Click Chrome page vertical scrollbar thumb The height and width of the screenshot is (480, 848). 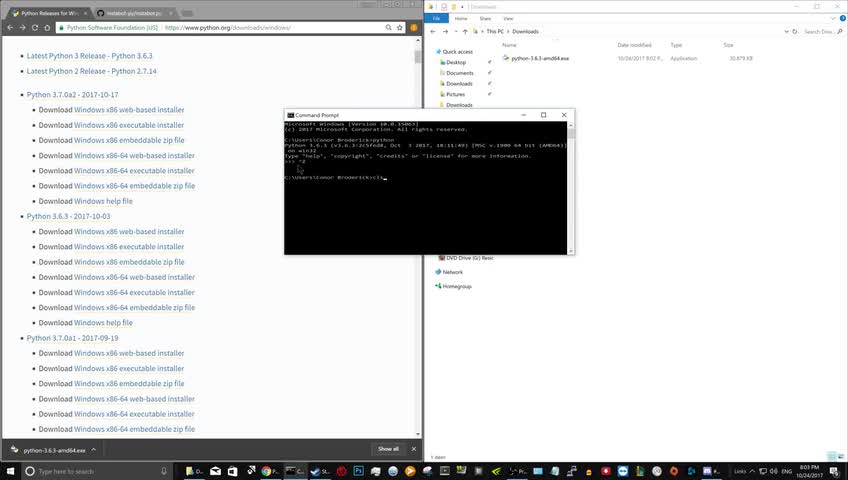click(418, 56)
